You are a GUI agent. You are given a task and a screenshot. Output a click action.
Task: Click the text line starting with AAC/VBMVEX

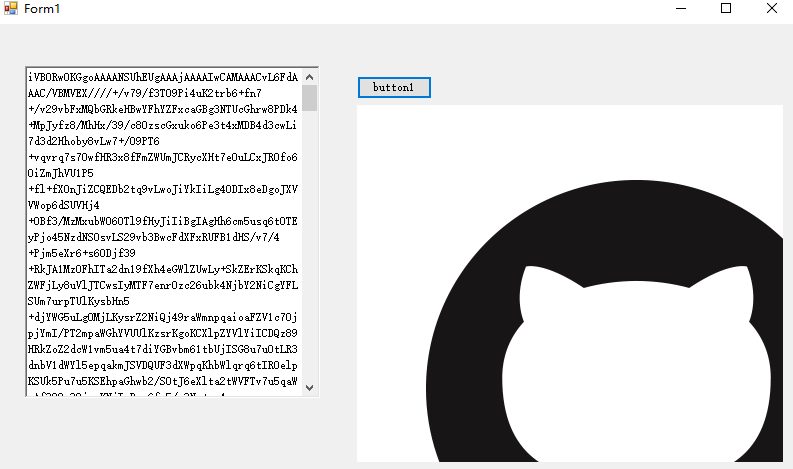145,93
